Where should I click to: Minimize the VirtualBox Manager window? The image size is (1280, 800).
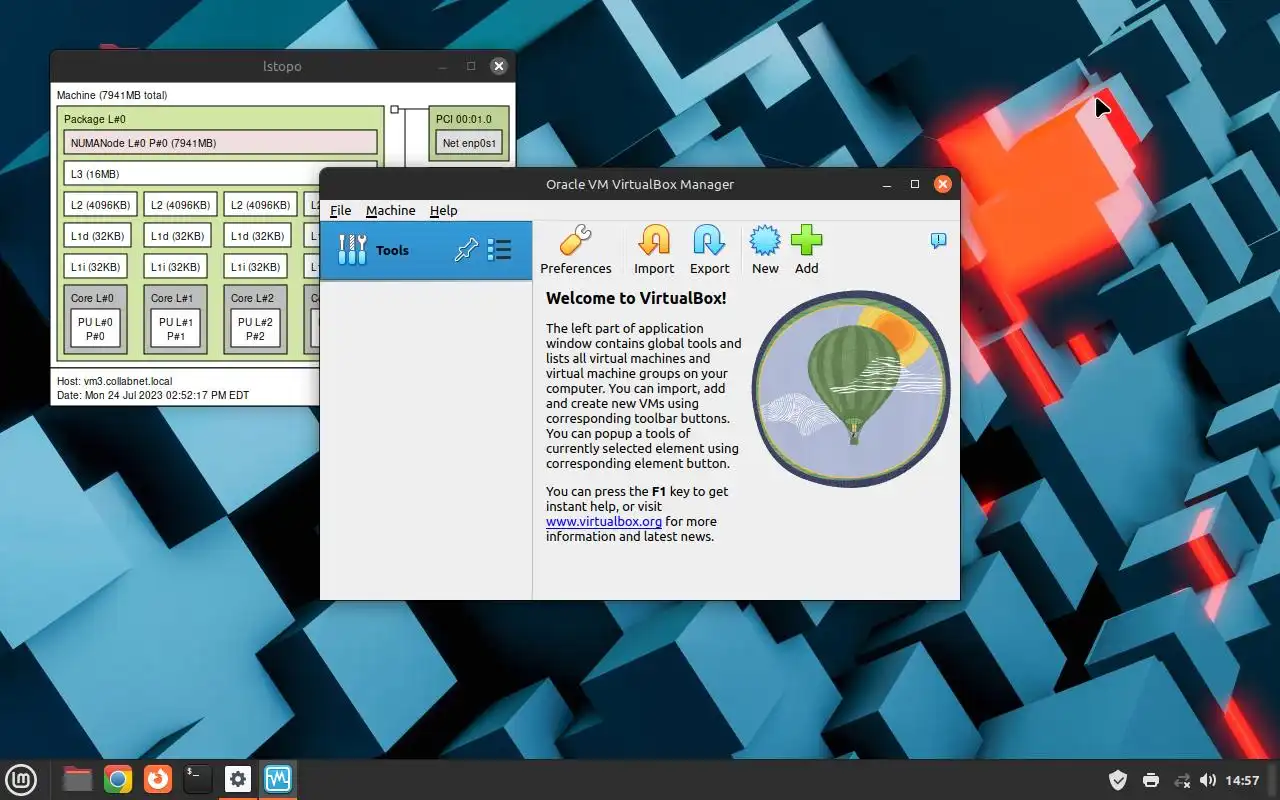[x=887, y=184]
